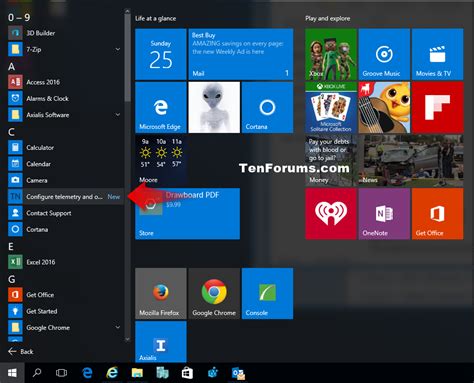Open the Xbox tile

[x=331, y=54]
